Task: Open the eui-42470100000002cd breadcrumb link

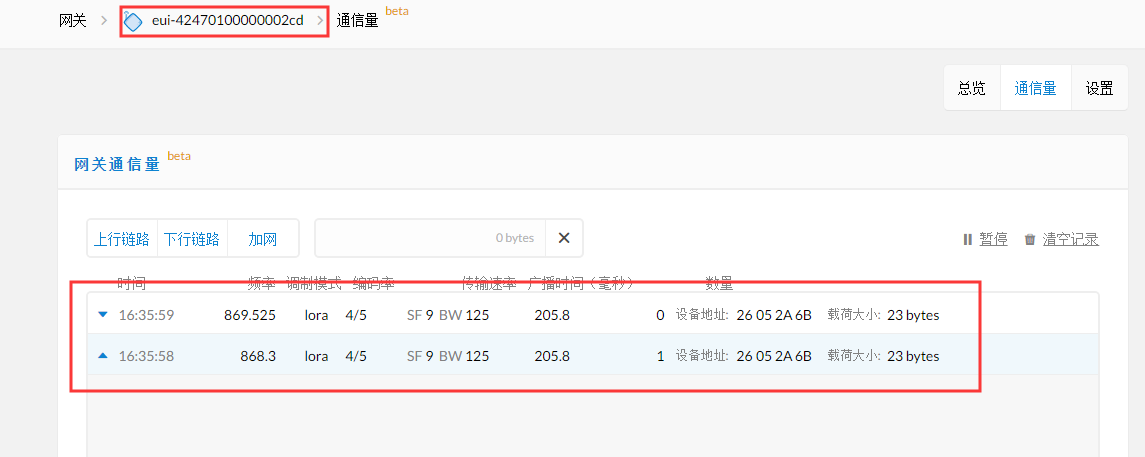Action: pos(228,21)
